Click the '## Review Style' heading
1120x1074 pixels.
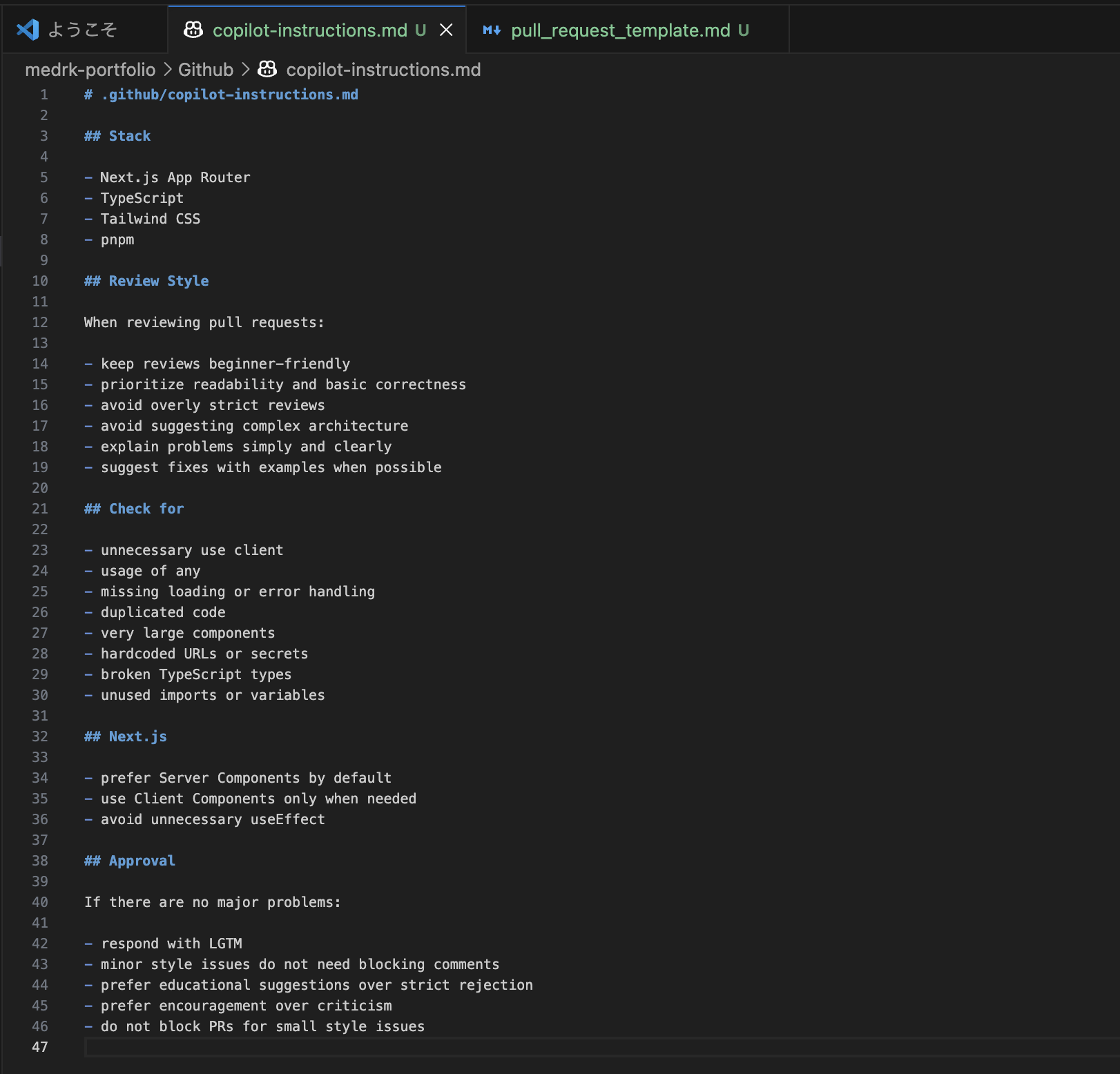(146, 281)
